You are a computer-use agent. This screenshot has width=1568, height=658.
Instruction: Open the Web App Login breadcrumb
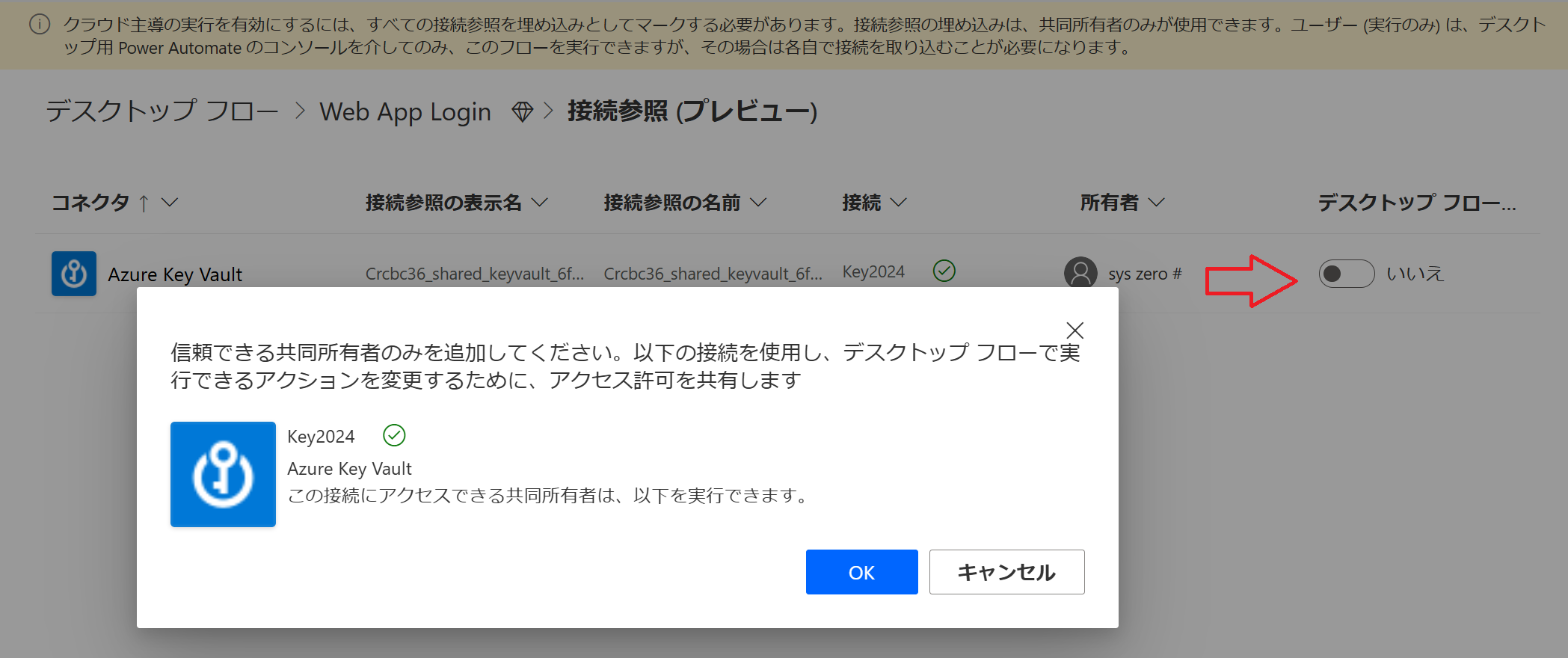405,112
